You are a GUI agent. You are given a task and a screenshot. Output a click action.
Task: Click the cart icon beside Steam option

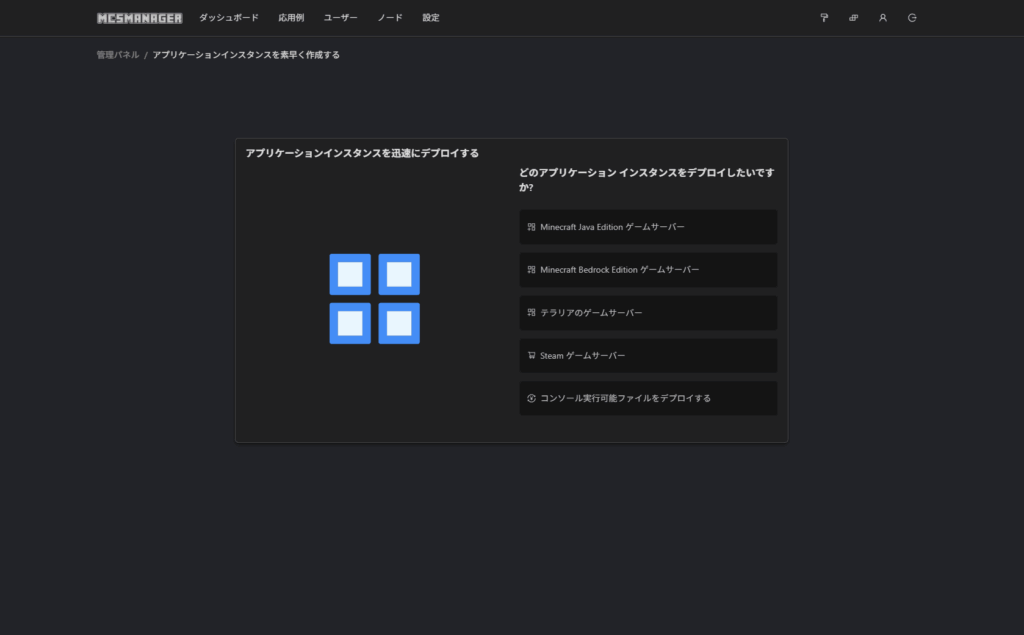(532, 355)
